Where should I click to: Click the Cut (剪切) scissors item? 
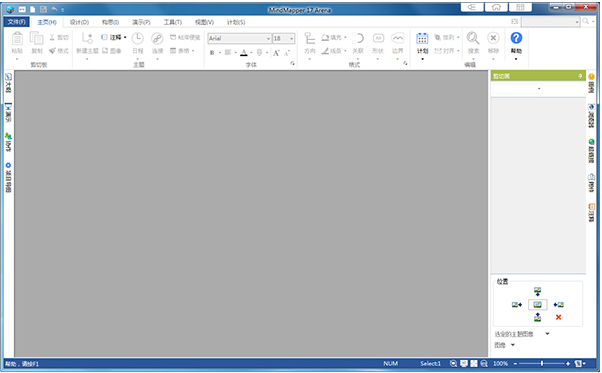(59, 37)
